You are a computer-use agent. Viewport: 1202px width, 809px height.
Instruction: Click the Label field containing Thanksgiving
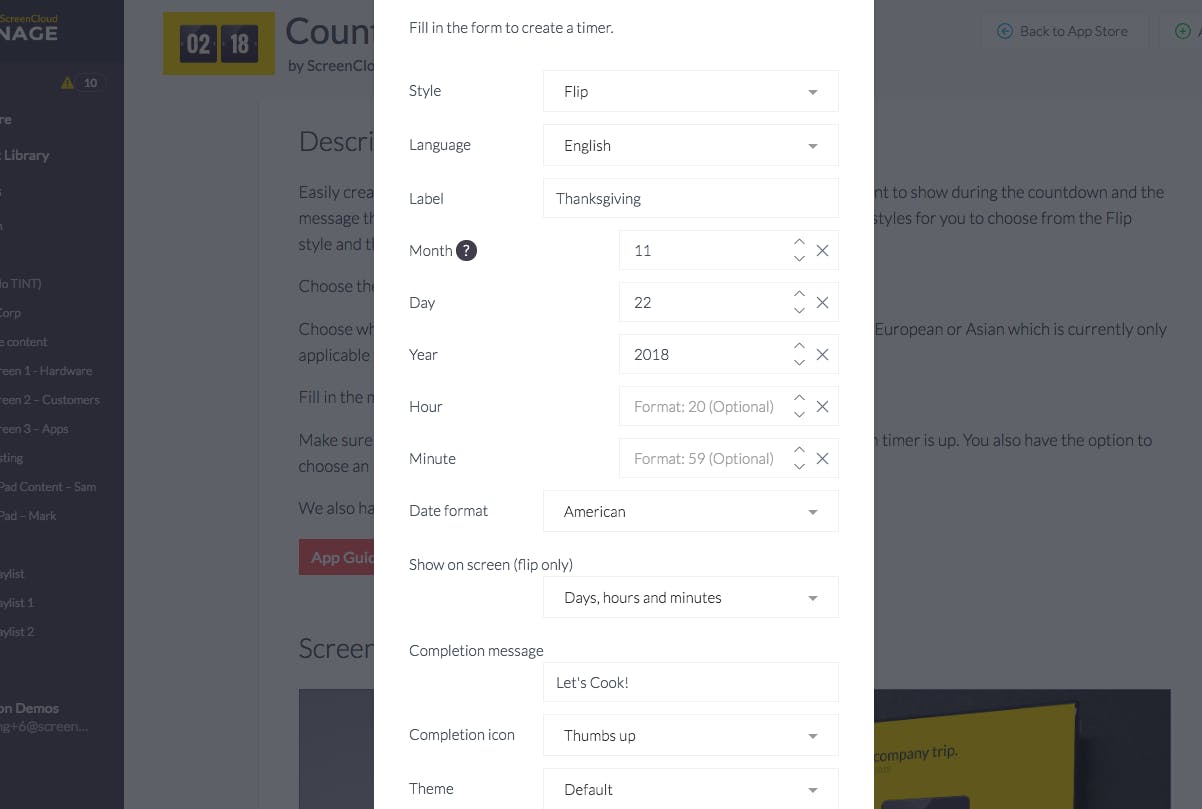pos(691,198)
